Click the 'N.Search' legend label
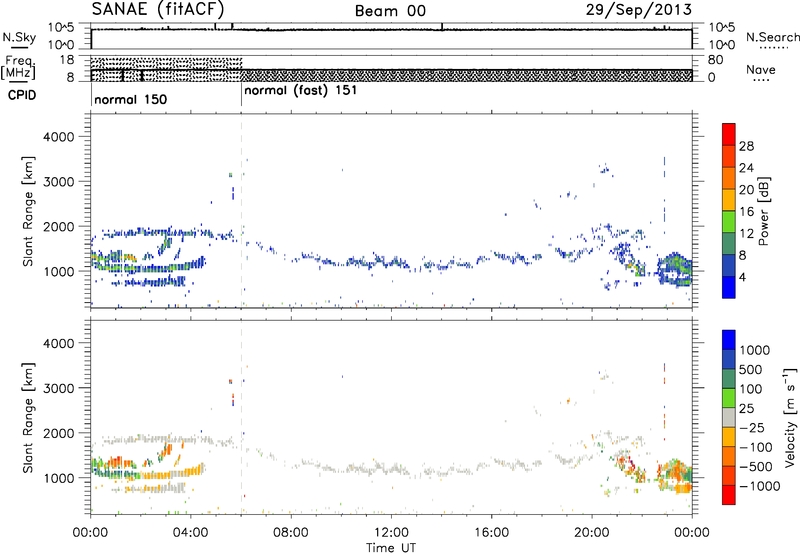Image resolution: width=800 pixels, height=554 pixels. pyautogui.click(x=772, y=37)
